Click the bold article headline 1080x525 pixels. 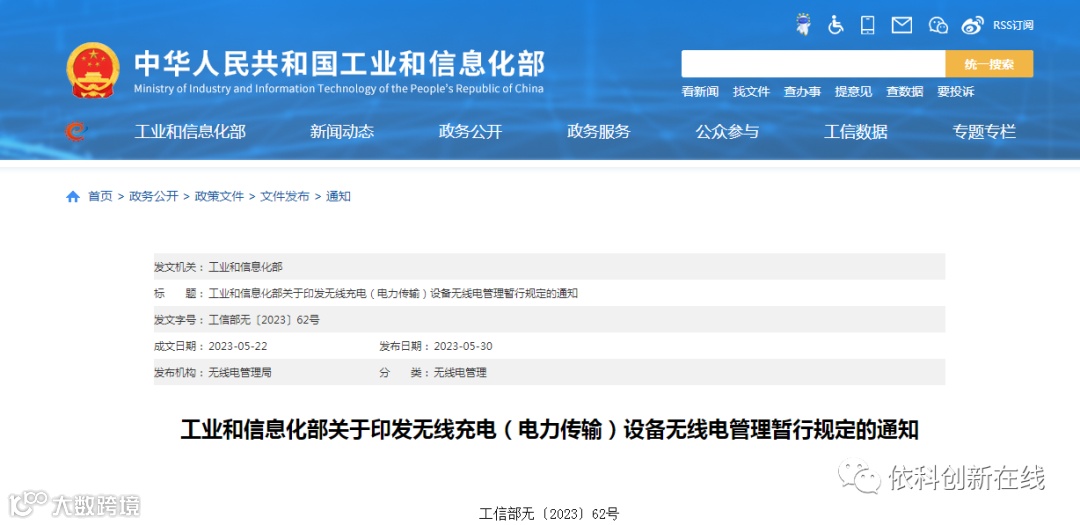click(550, 431)
